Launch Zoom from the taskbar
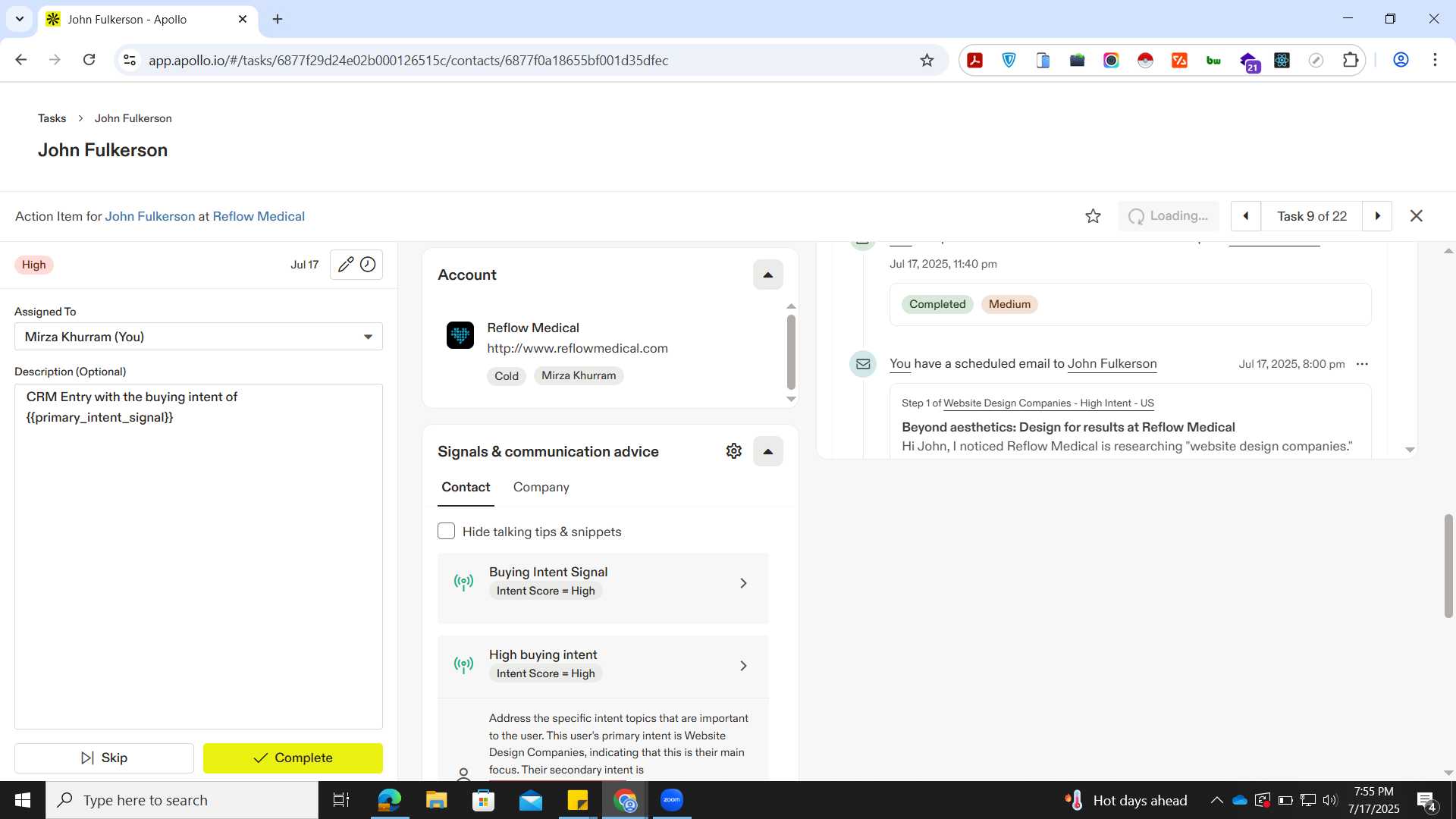The image size is (1456, 819). (x=672, y=800)
